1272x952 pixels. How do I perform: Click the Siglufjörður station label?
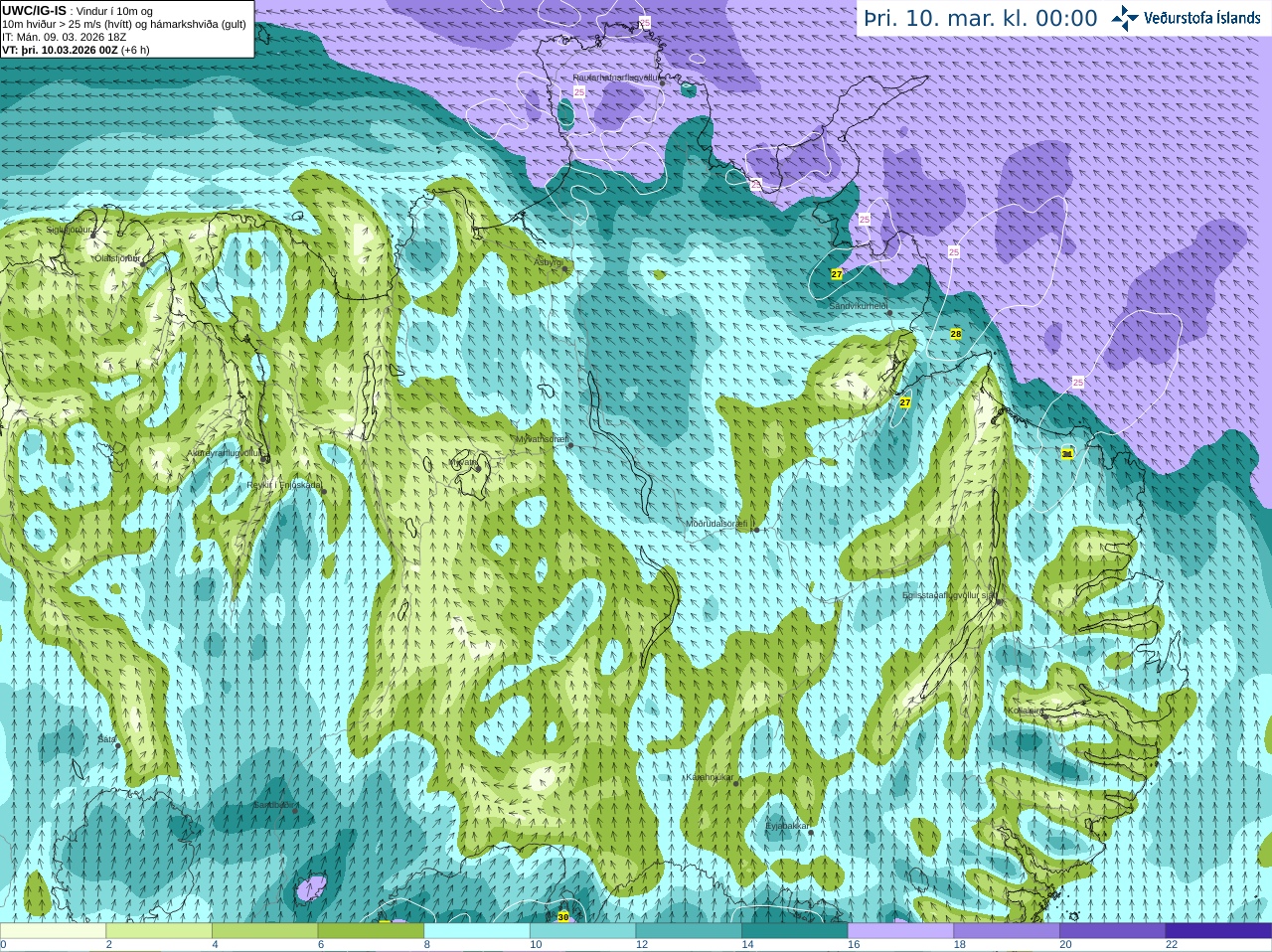tap(70, 230)
